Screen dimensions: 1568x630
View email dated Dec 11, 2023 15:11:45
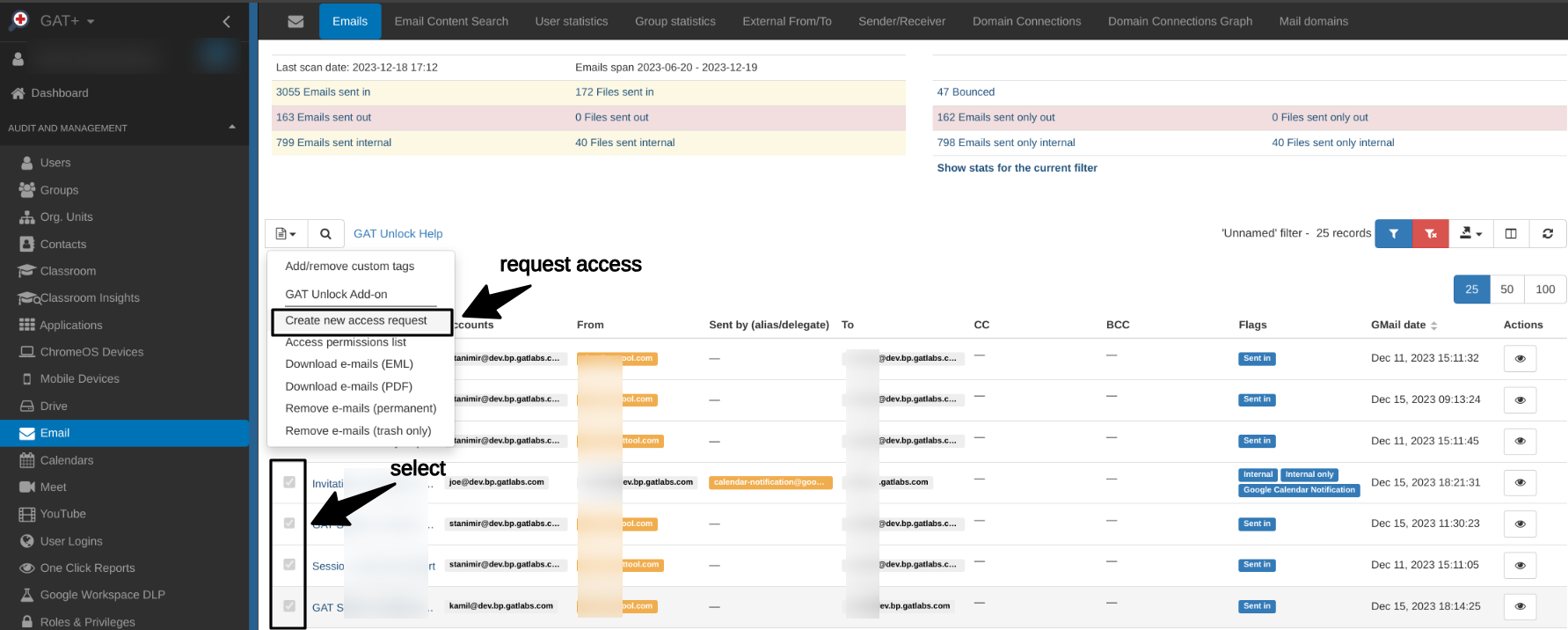coord(1520,442)
